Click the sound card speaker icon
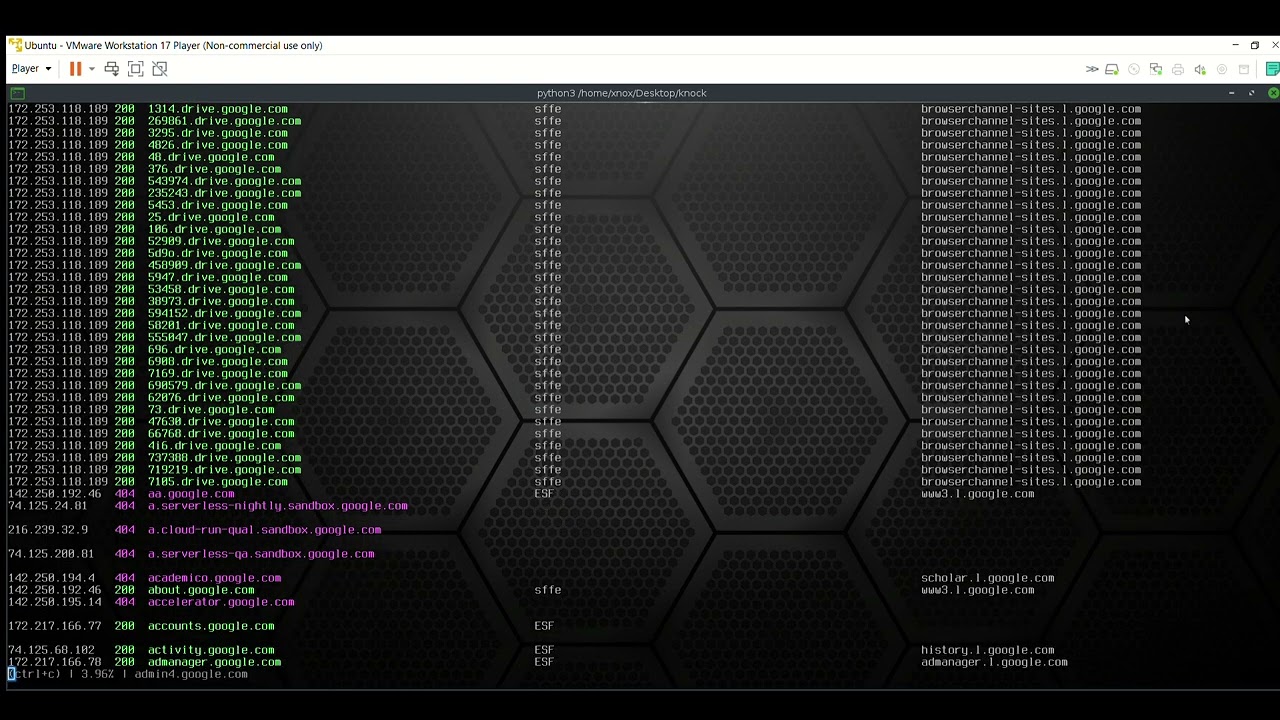The height and width of the screenshot is (720, 1280). (1200, 69)
